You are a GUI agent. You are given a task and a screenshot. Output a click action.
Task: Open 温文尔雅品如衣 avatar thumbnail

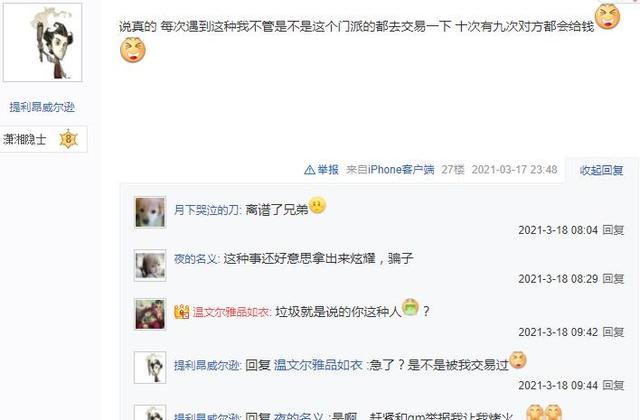click(150, 314)
